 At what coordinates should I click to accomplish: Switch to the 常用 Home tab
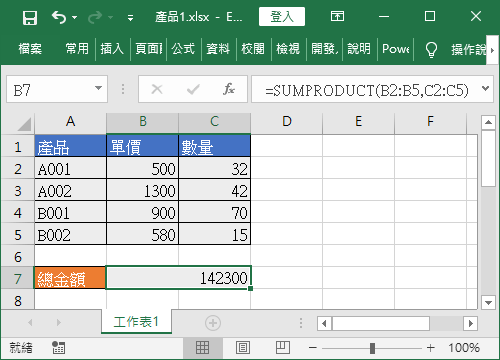click(77, 49)
